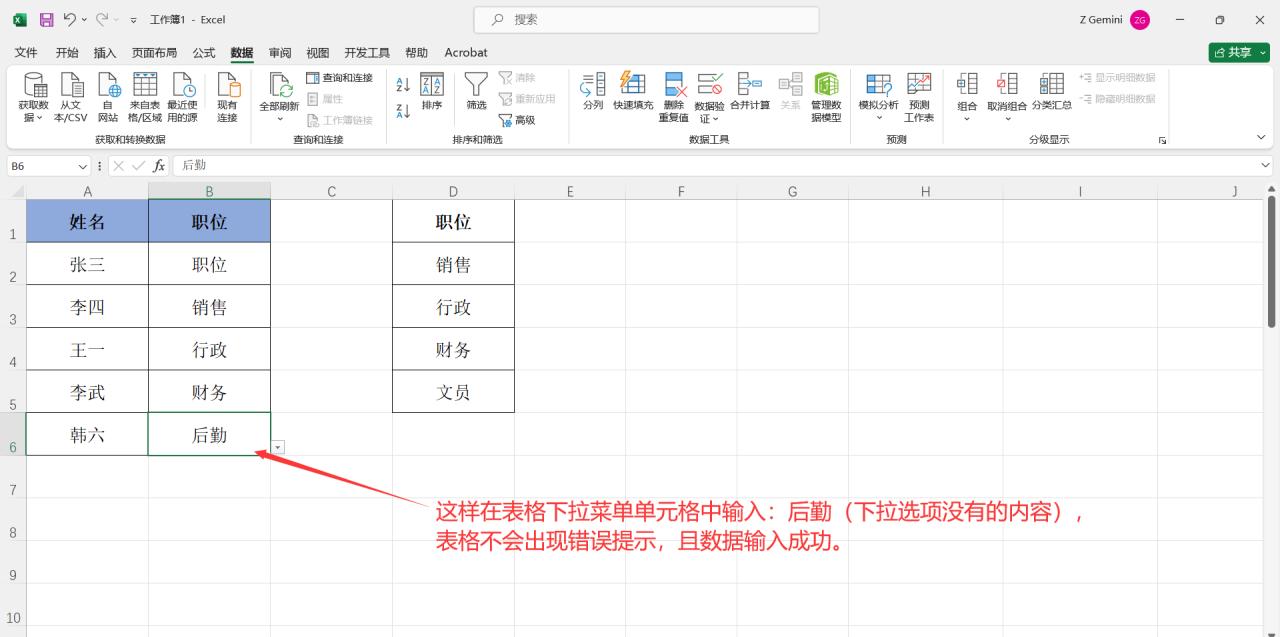The width and height of the screenshot is (1280, 637).
Task: Open the Outline (分级显示) dialog launcher
Action: tap(1162, 141)
